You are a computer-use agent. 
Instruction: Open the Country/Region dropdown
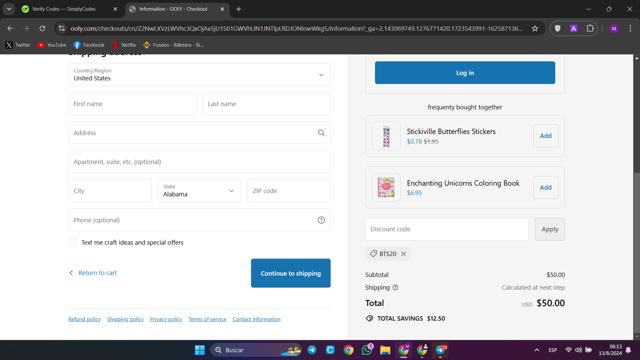pyautogui.click(x=199, y=75)
